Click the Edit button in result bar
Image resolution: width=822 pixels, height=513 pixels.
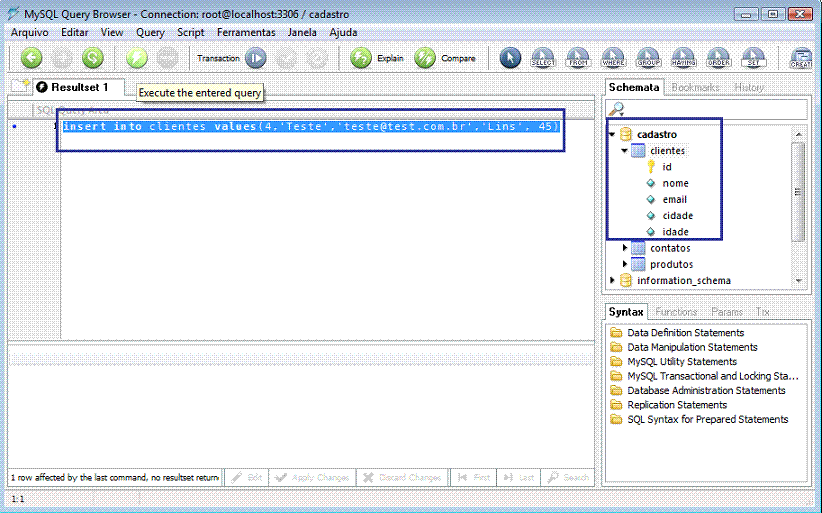pyautogui.click(x=246, y=477)
